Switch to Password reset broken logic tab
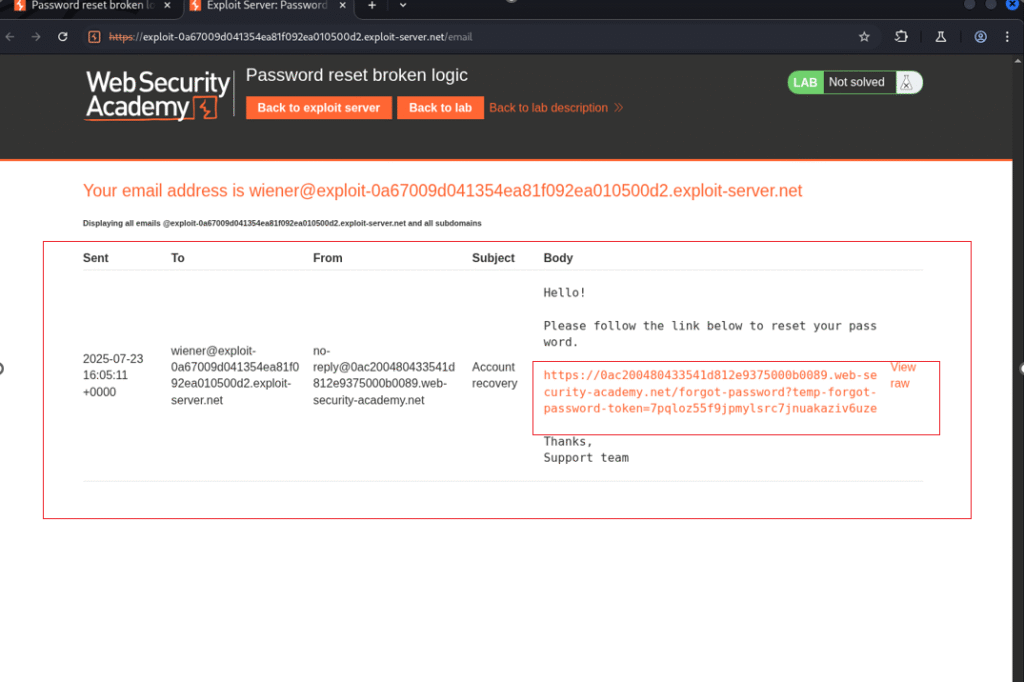This screenshot has height=682, width=1024. pyautogui.click(x=93, y=6)
